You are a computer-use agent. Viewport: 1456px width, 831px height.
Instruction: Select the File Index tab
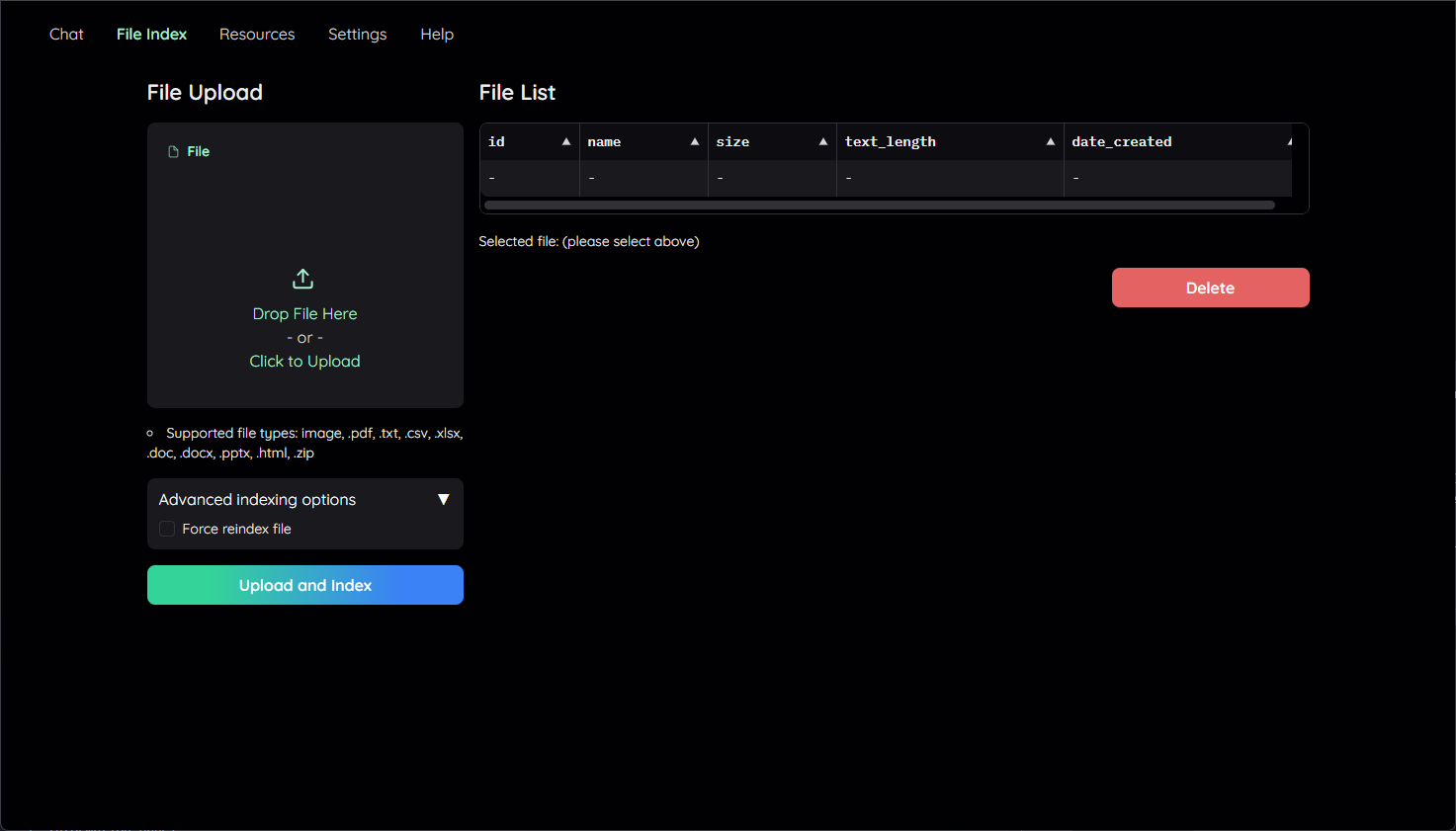(x=151, y=35)
